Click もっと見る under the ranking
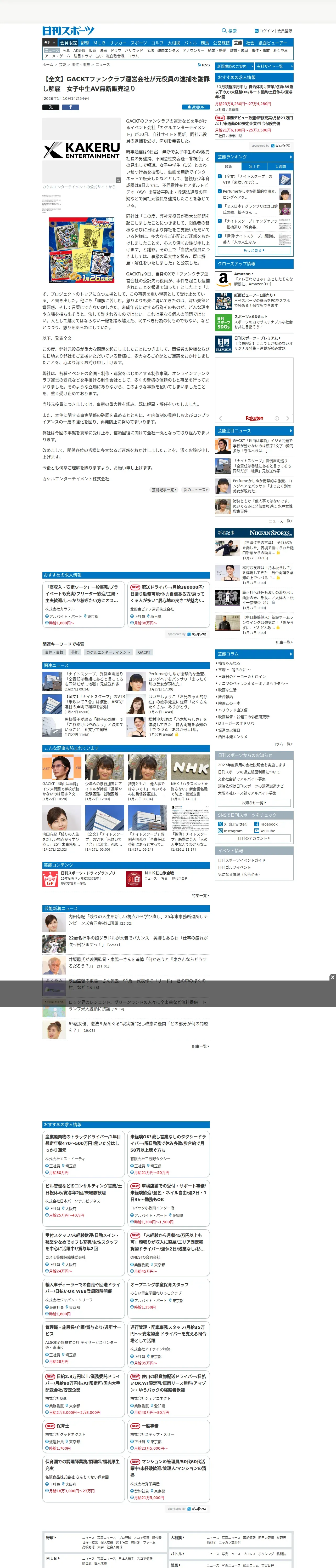 click(x=254, y=250)
